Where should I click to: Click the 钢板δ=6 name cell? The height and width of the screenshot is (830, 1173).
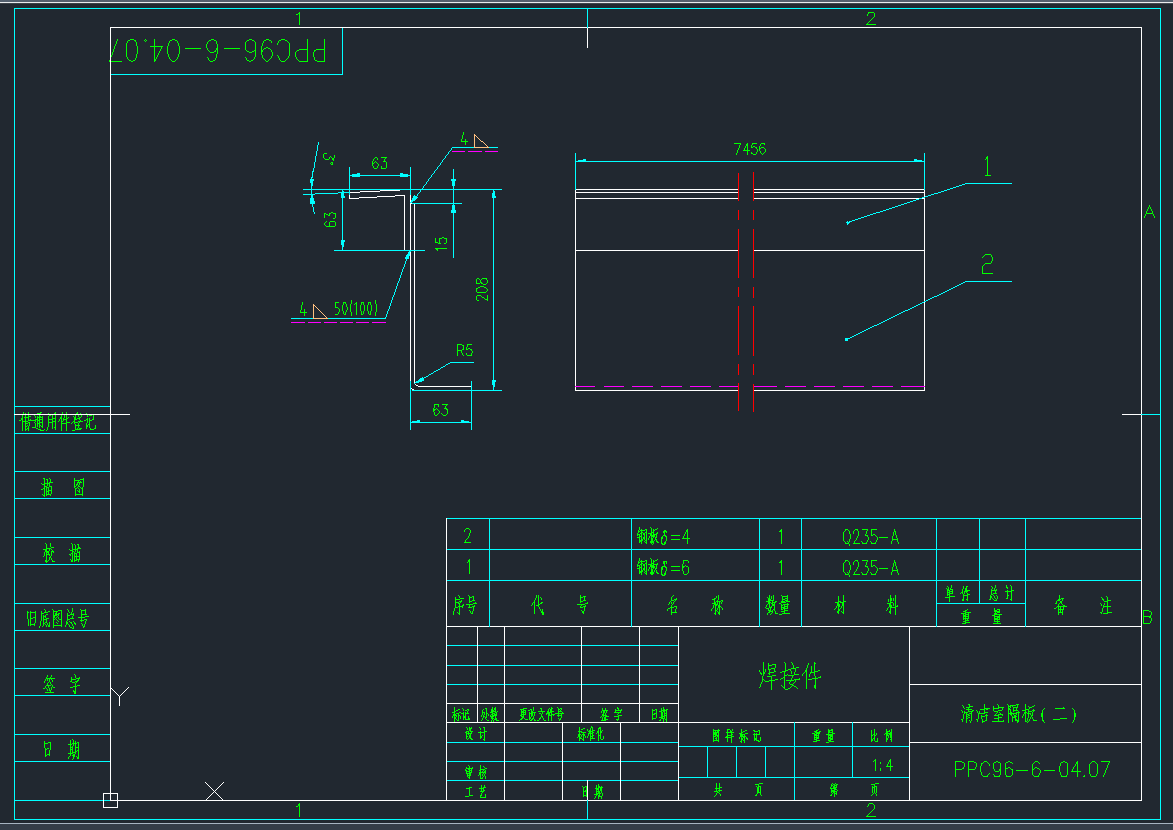click(664, 568)
